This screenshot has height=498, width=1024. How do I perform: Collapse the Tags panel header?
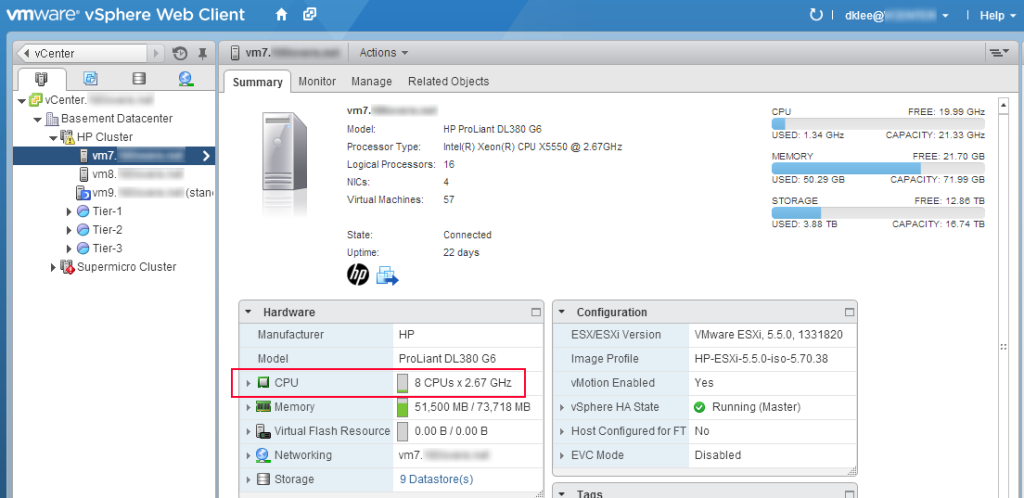click(x=562, y=494)
